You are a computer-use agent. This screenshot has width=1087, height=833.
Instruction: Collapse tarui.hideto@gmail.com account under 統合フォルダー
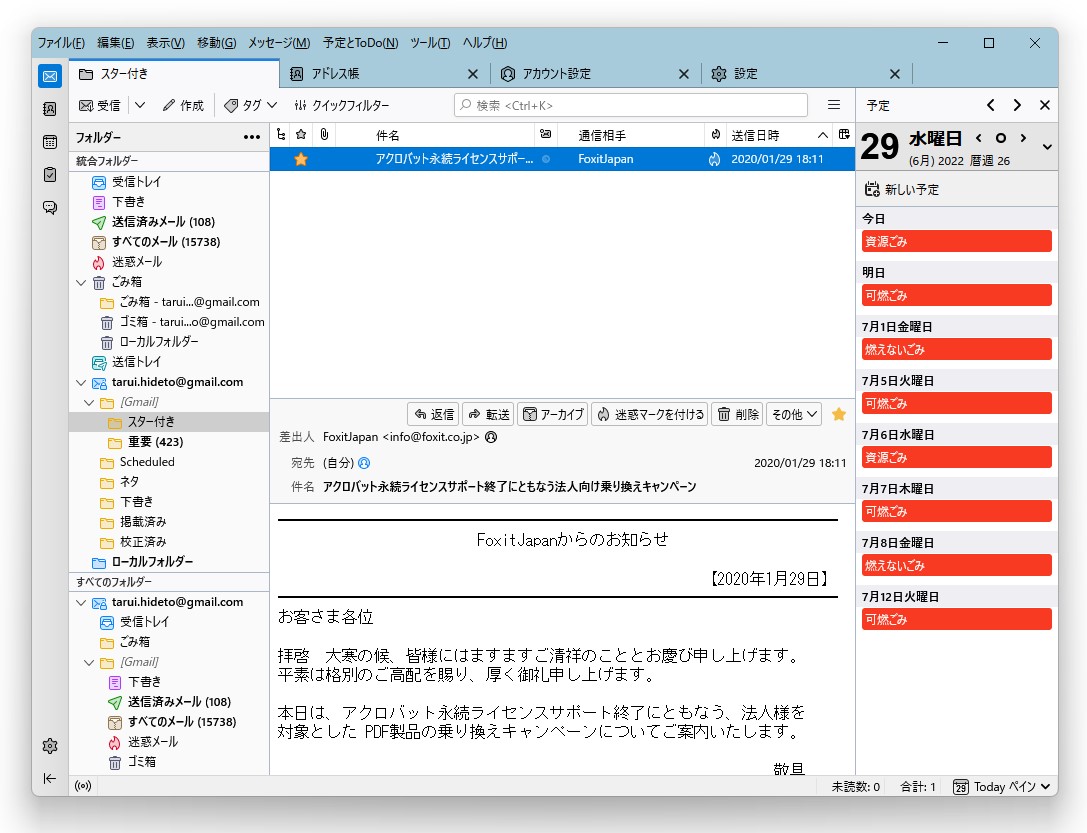click(81, 383)
